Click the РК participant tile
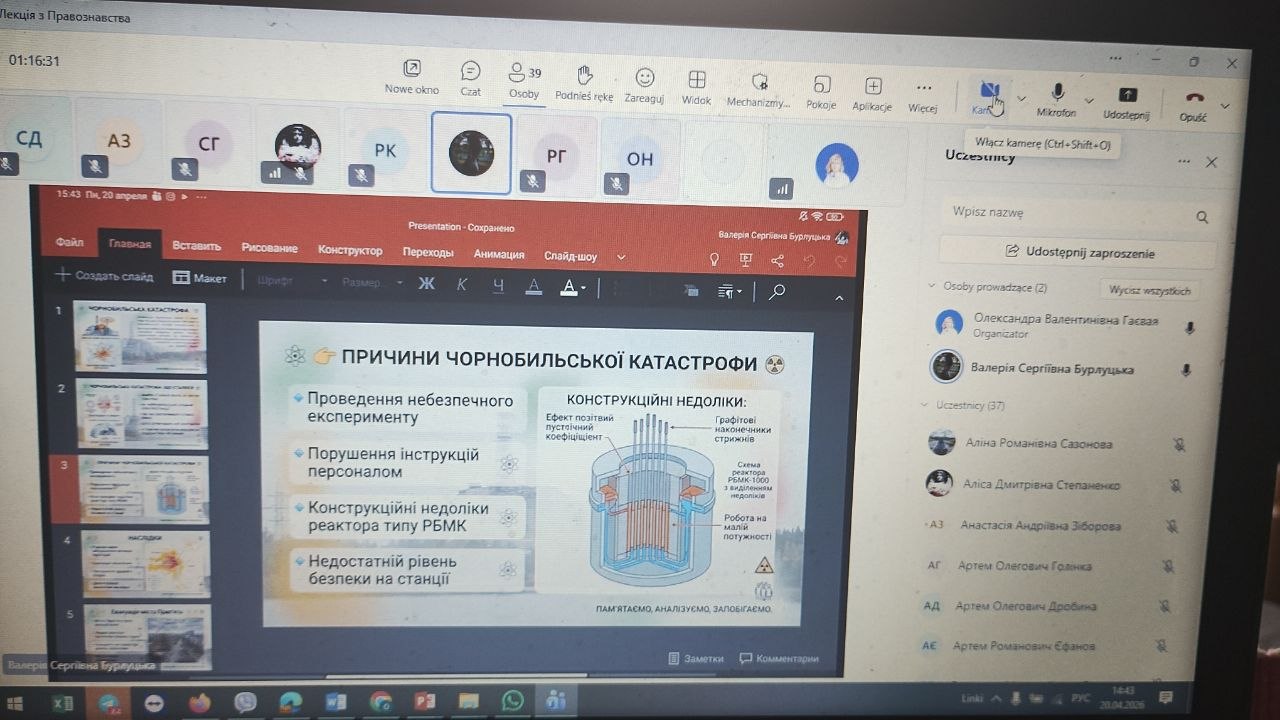Viewport: 1280px width, 720px height. click(385, 150)
